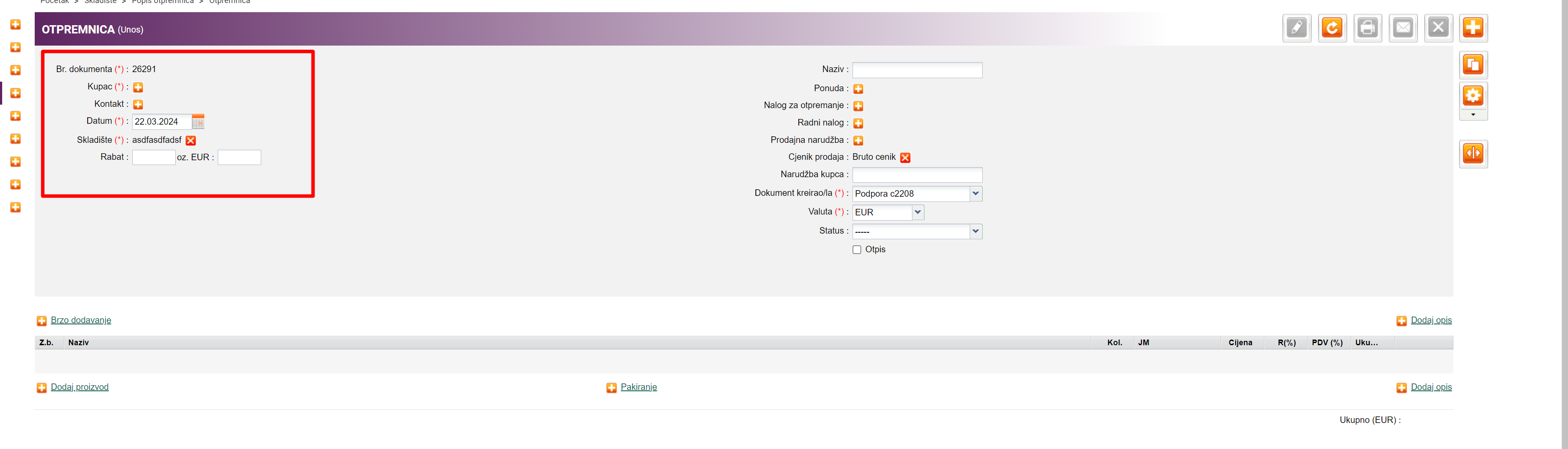Click the Brzo dodavanje link
Screen dimensions: 1568x449
point(81,320)
